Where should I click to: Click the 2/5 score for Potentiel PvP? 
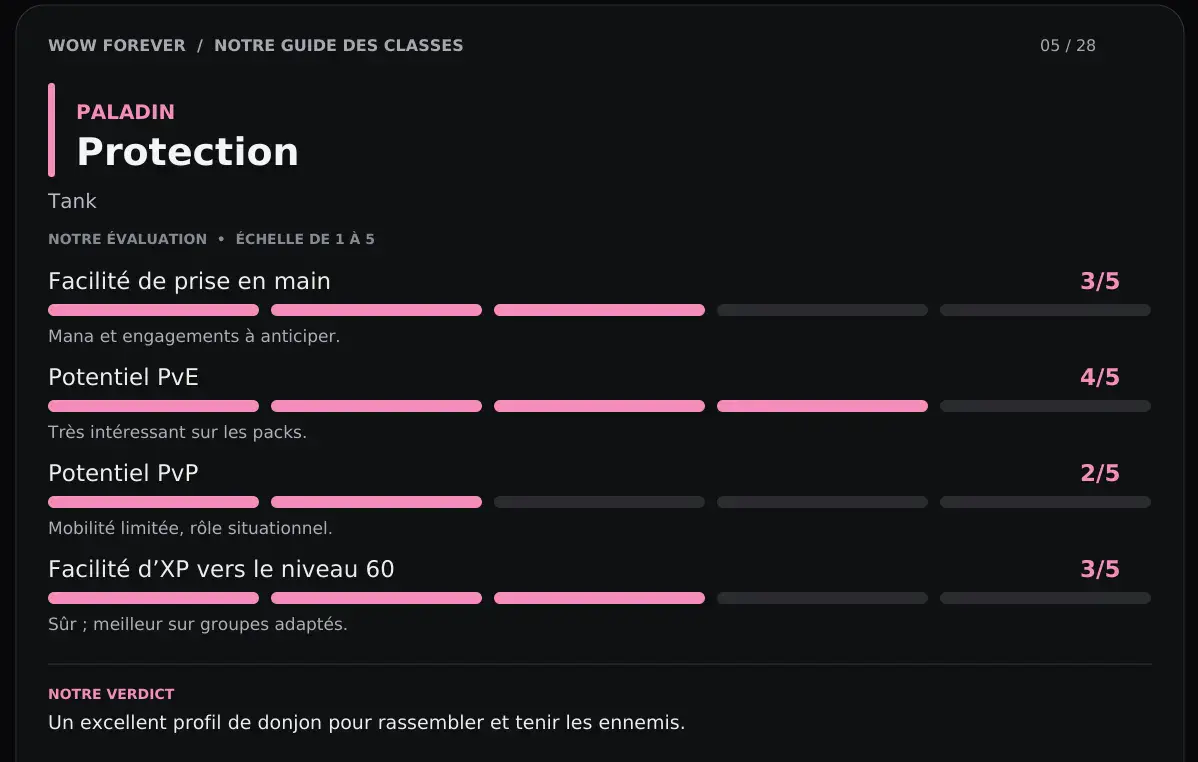click(x=1099, y=473)
